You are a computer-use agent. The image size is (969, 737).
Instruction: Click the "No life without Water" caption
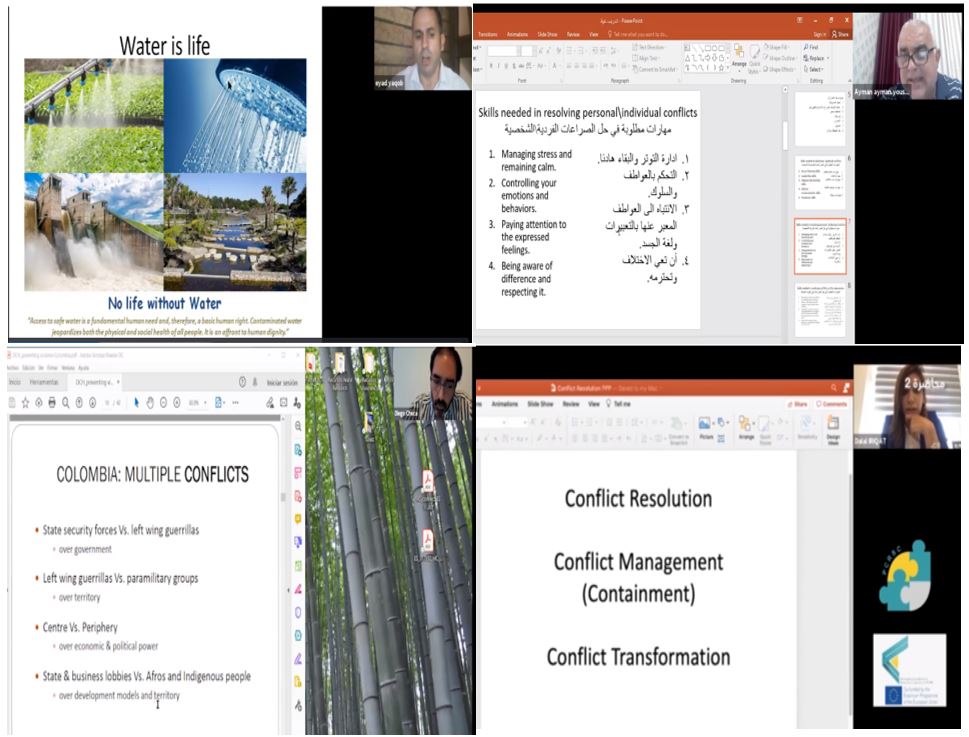164,303
